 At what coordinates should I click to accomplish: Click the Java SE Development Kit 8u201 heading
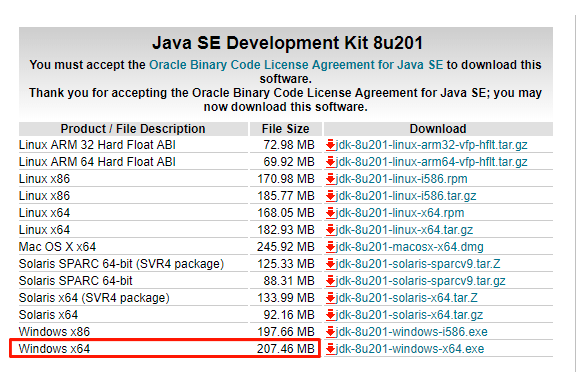pyautogui.click(x=287, y=43)
